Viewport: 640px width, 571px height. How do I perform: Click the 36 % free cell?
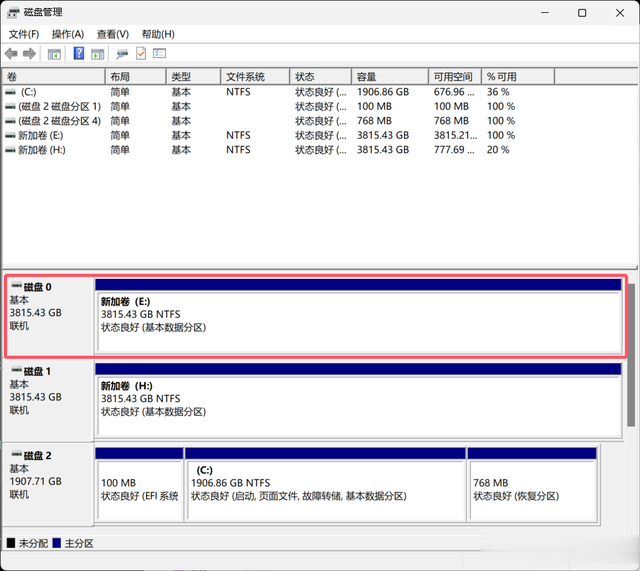tap(498, 92)
